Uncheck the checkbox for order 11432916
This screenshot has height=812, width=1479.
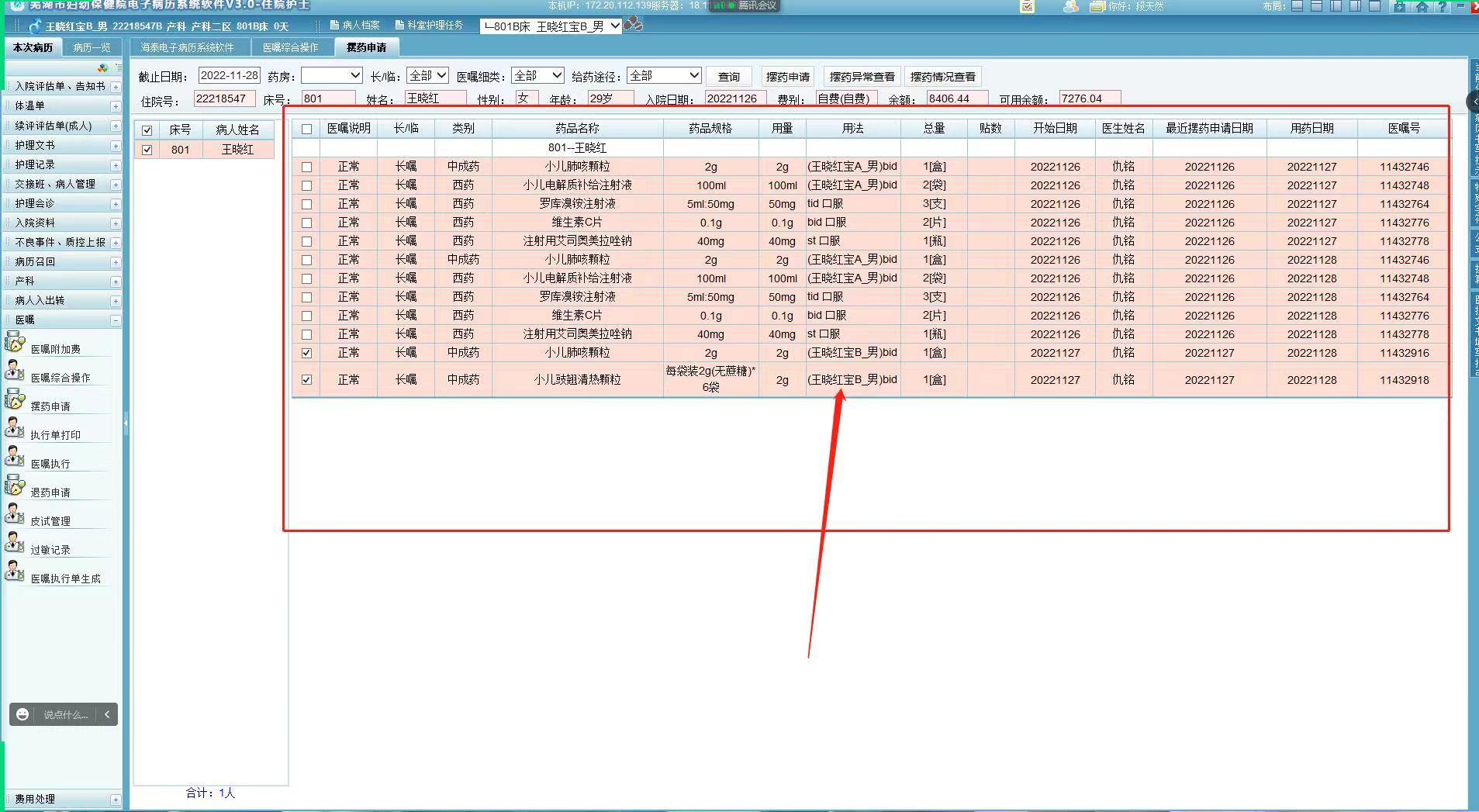pos(307,353)
